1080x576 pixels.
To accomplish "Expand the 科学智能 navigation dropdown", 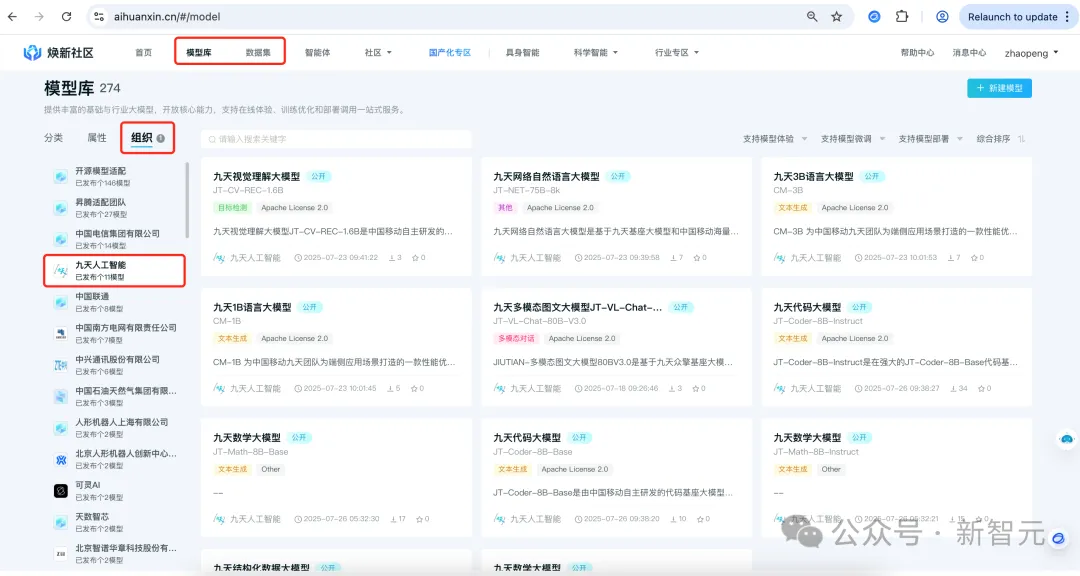I will tap(596, 52).
